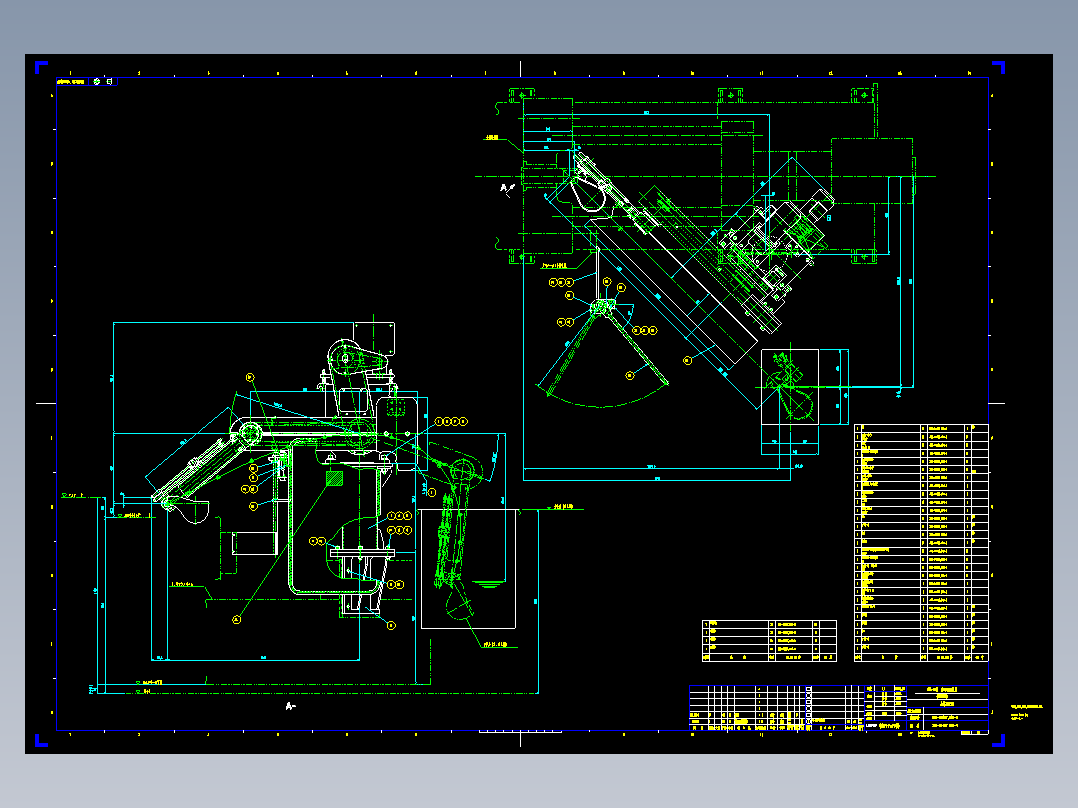Select the yellow label in top-left drawing box

[71, 81]
